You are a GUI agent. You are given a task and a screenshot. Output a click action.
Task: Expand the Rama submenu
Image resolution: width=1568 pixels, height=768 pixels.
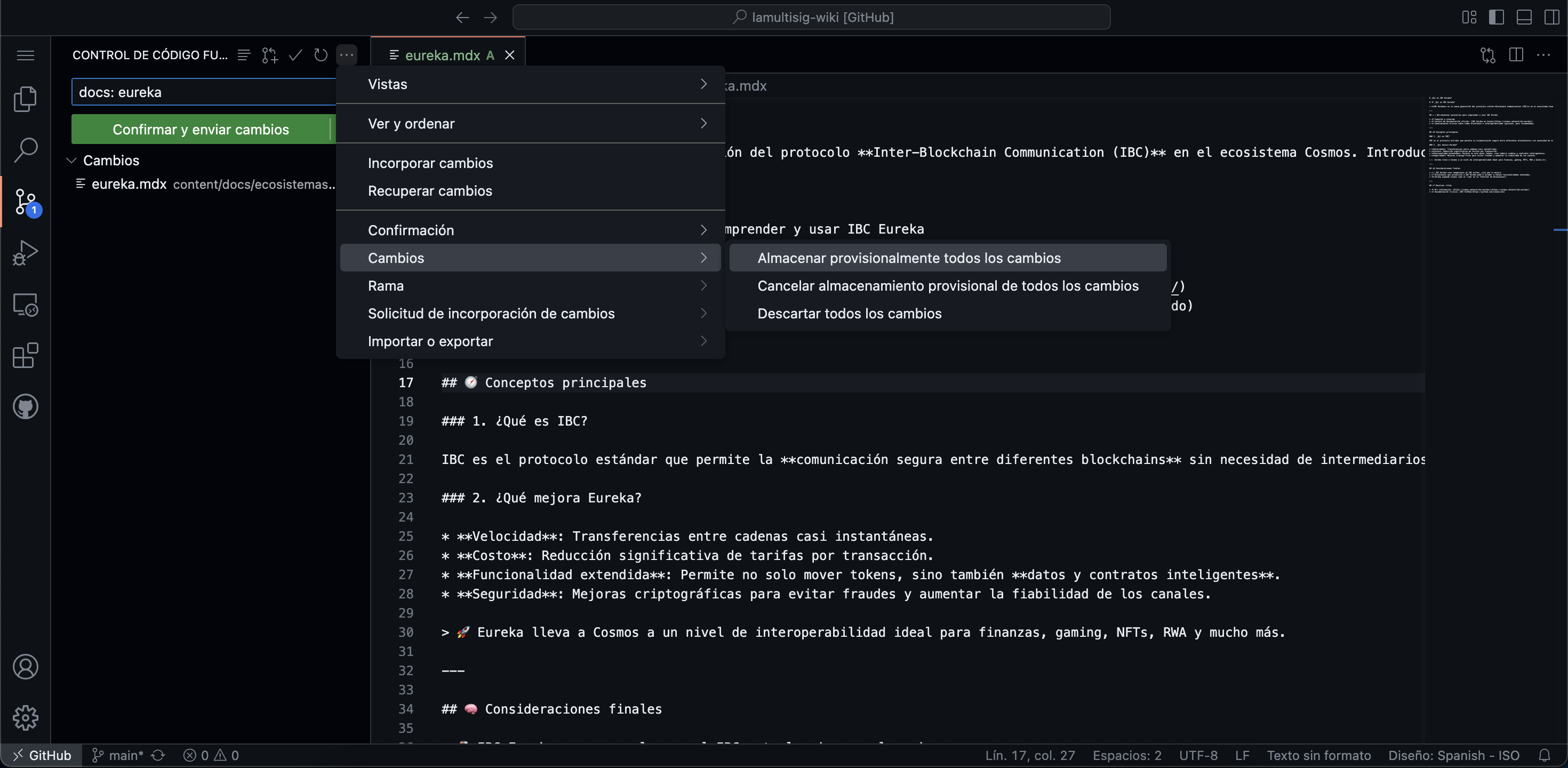pos(530,285)
